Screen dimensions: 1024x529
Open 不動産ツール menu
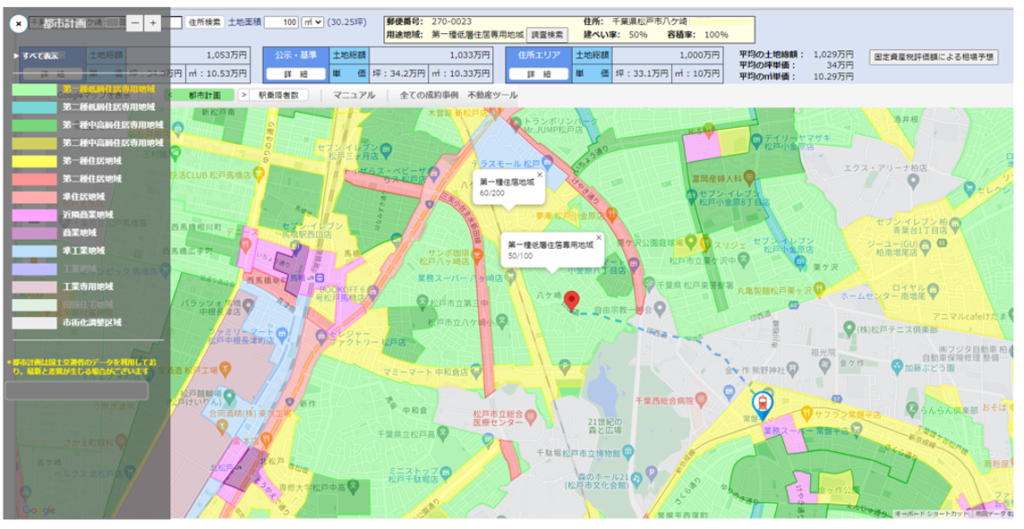pos(493,95)
